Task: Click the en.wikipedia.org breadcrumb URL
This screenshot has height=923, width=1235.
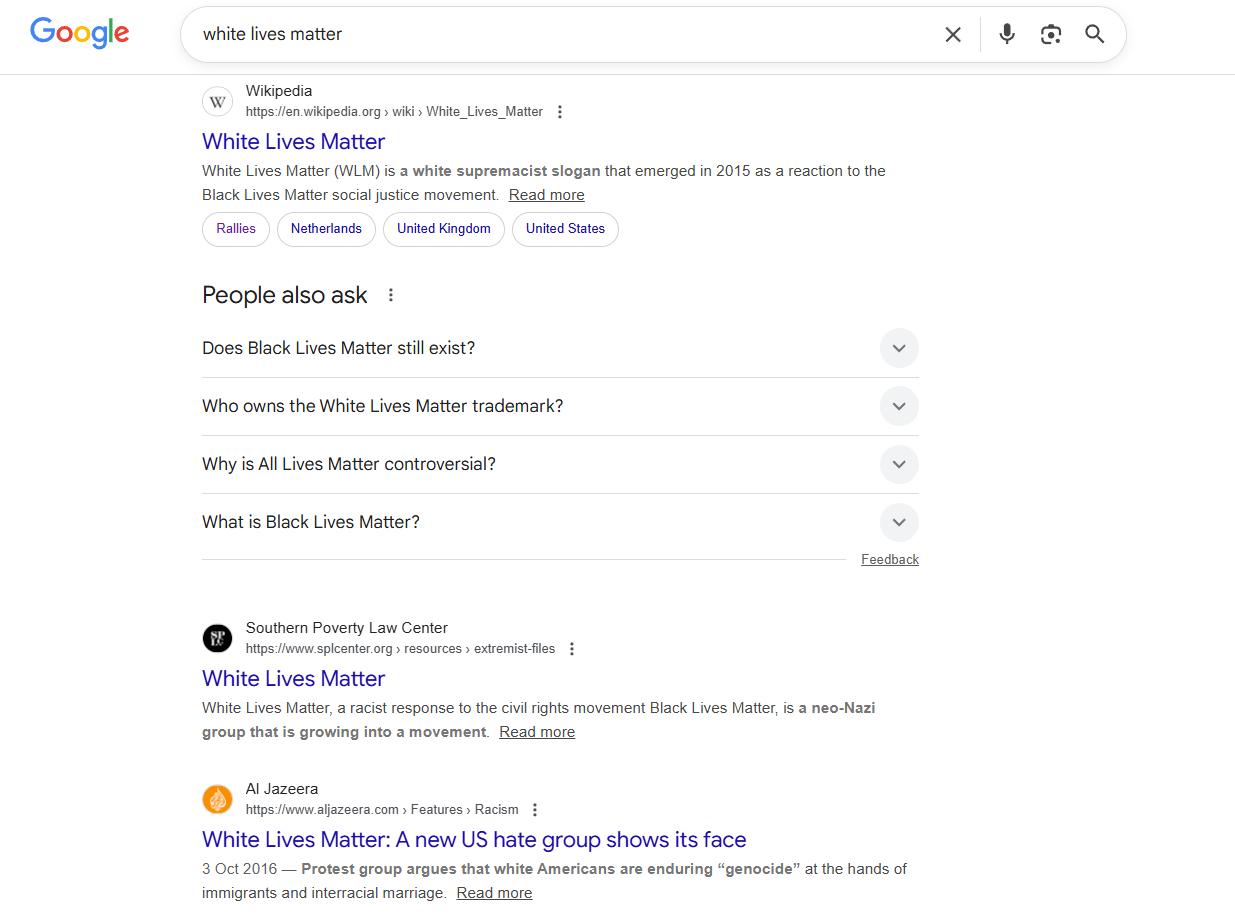Action: 394,112
